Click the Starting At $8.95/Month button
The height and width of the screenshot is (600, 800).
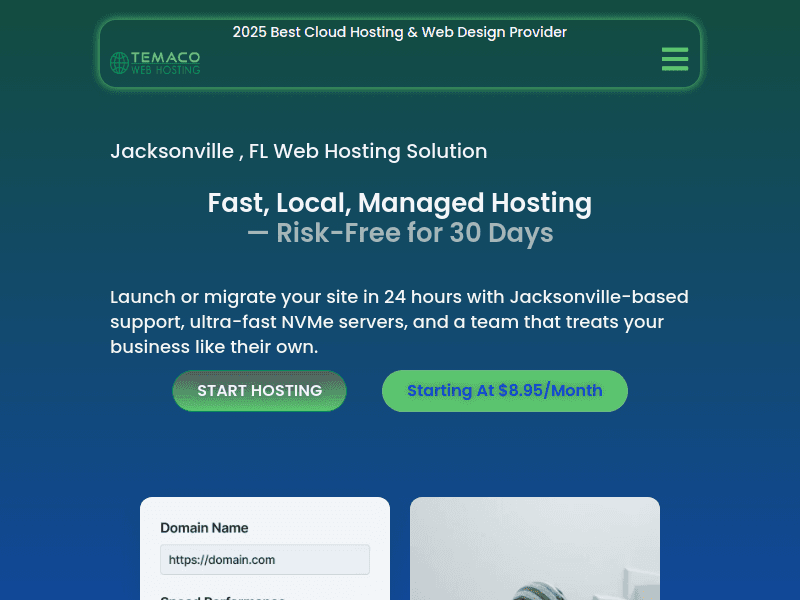click(504, 391)
